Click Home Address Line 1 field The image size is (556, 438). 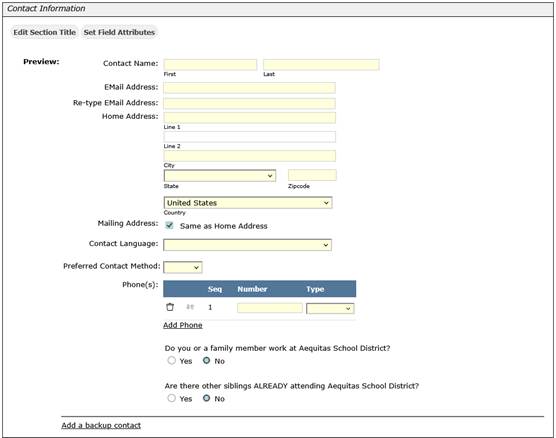250,118
